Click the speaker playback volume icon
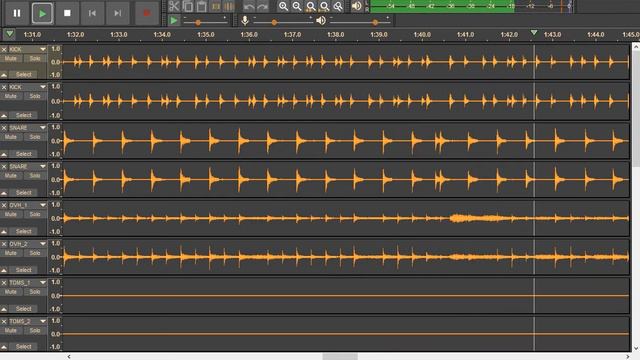The height and width of the screenshot is (360, 640). click(321, 20)
